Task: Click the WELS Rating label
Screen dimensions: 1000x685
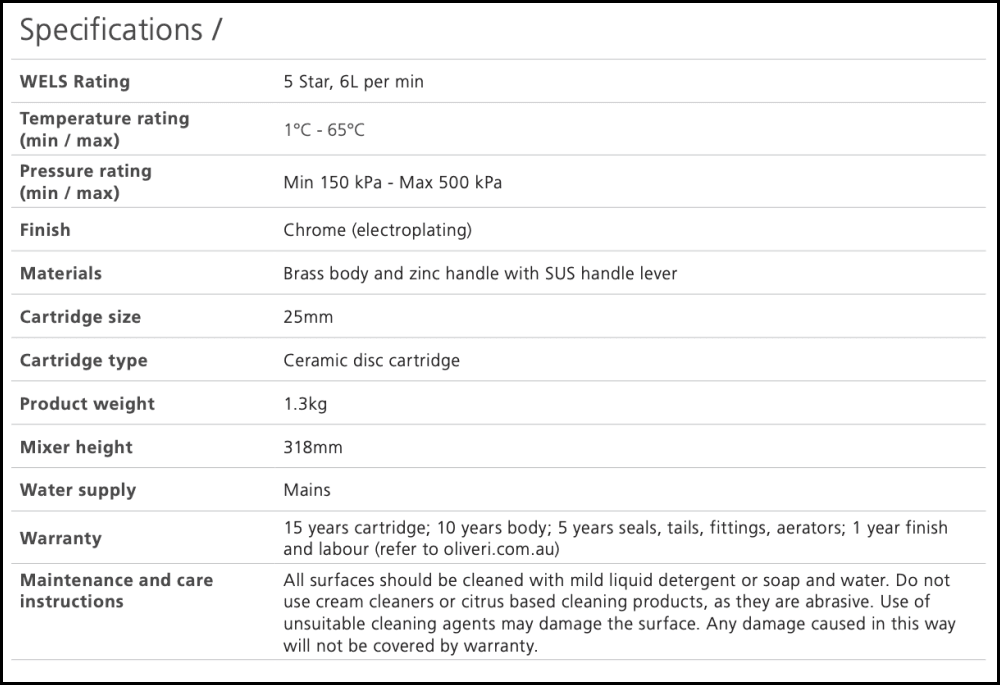Action: point(75,82)
